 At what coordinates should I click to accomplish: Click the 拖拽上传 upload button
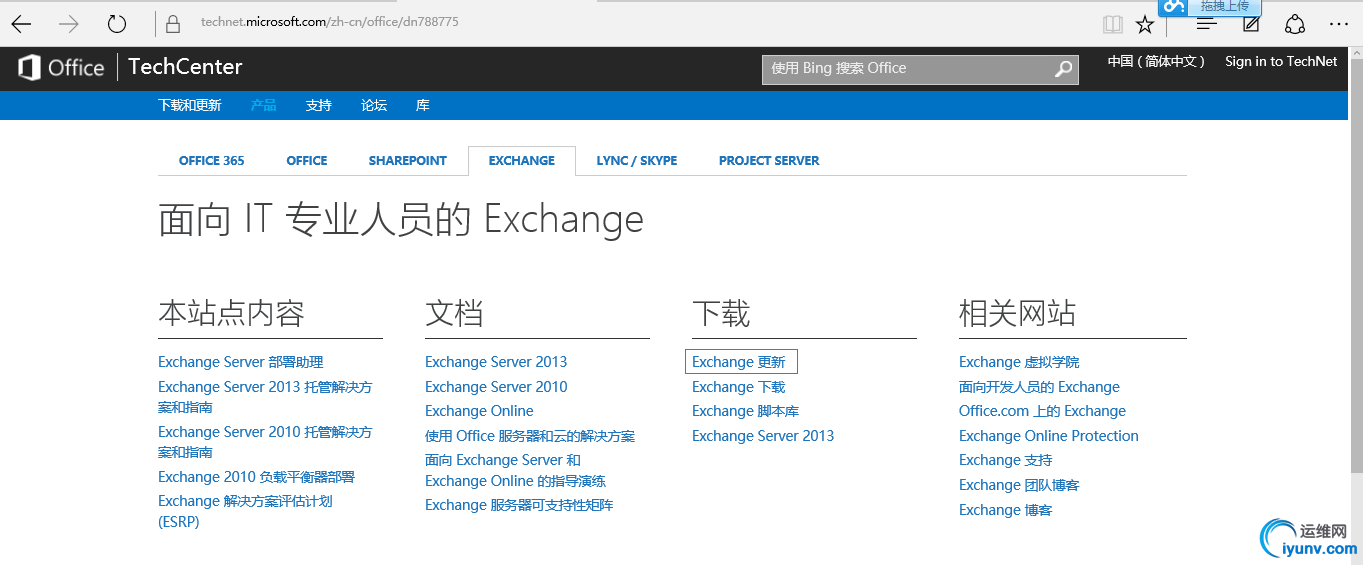(x=1211, y=7)
